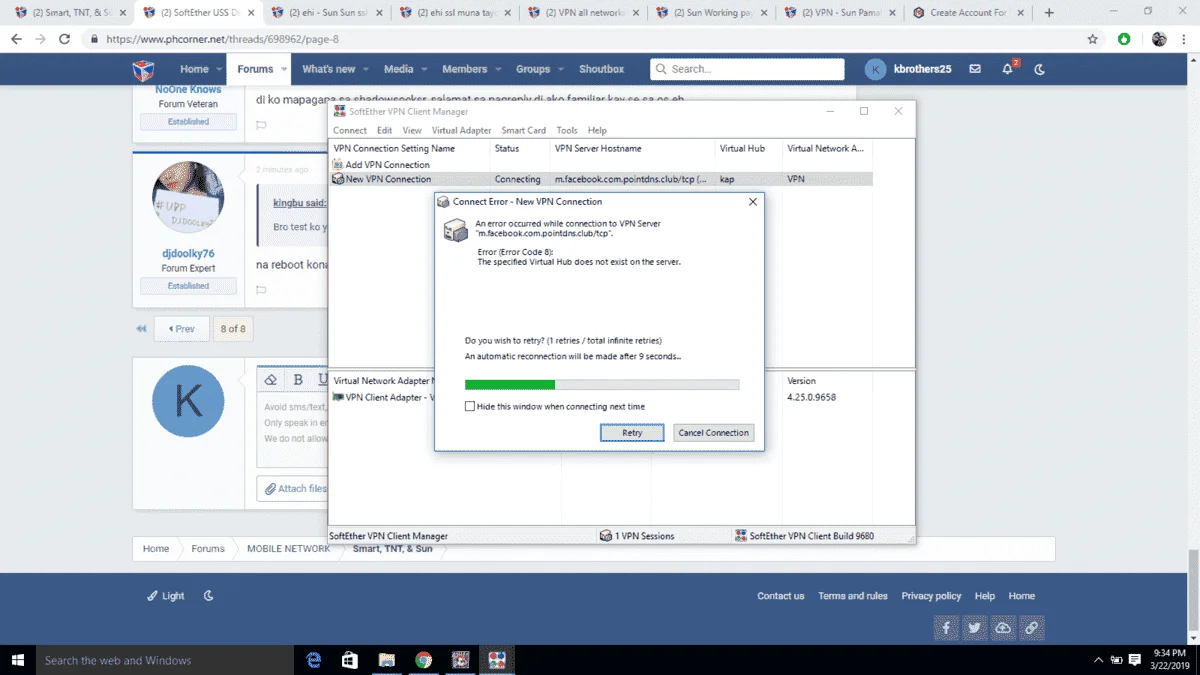Click the 'Connecting' status cell
Viewport: 1200px width, 675px height.
coord(518,179)
